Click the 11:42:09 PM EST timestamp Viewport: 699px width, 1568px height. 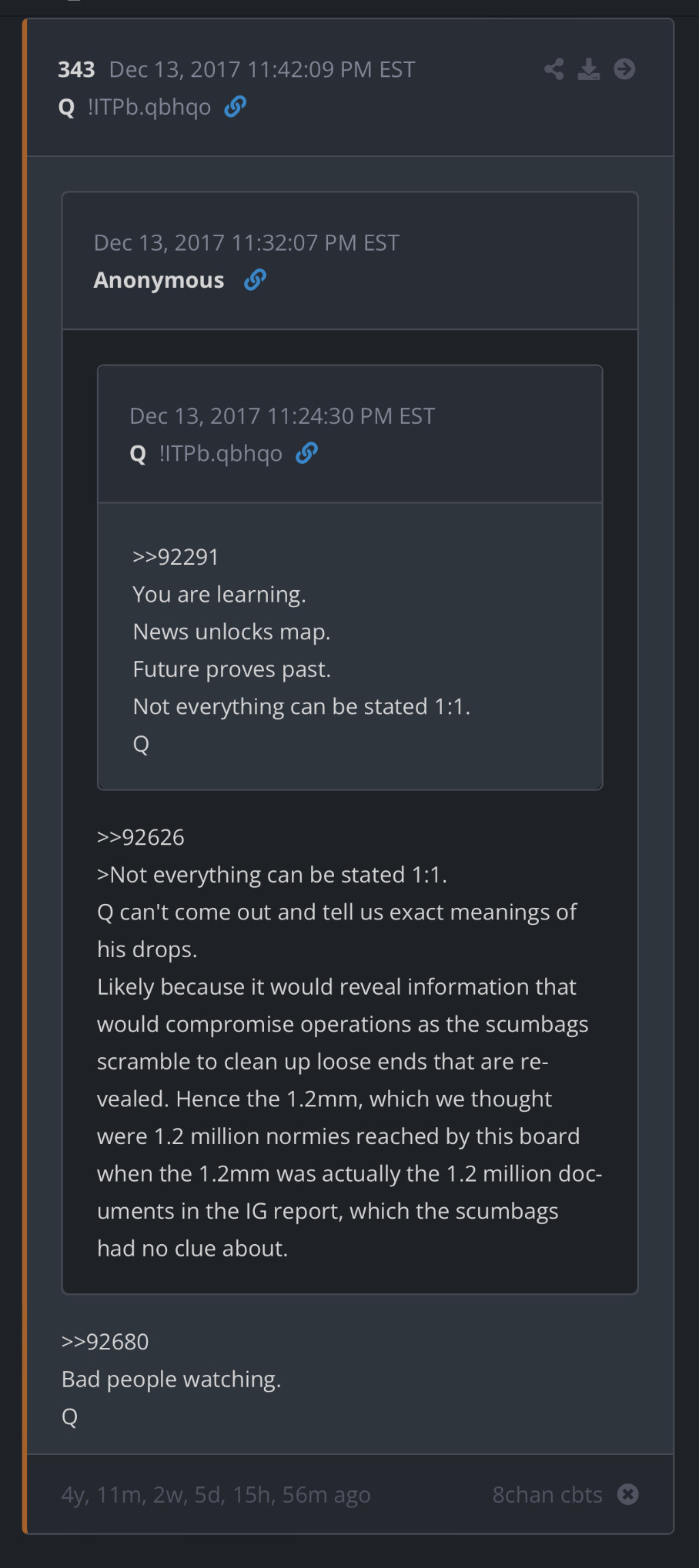point(262,70)
